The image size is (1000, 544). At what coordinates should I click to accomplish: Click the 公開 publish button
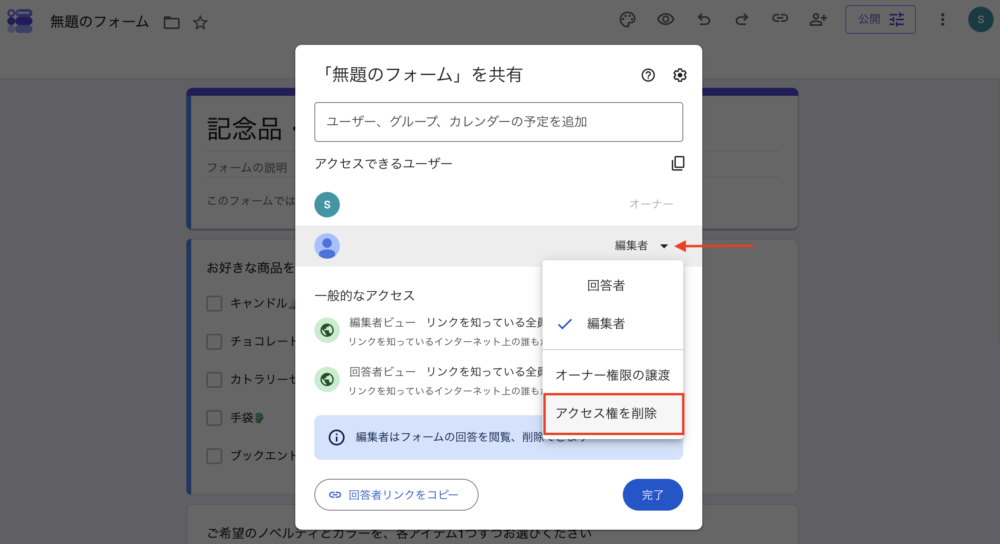[880, 20]
